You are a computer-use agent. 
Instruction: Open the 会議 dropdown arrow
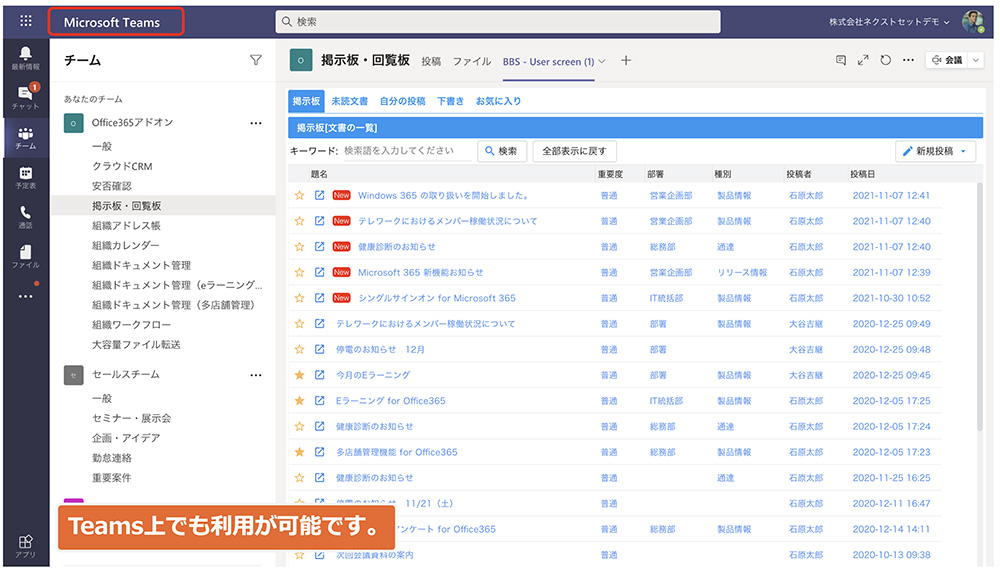tap(976, 60)
